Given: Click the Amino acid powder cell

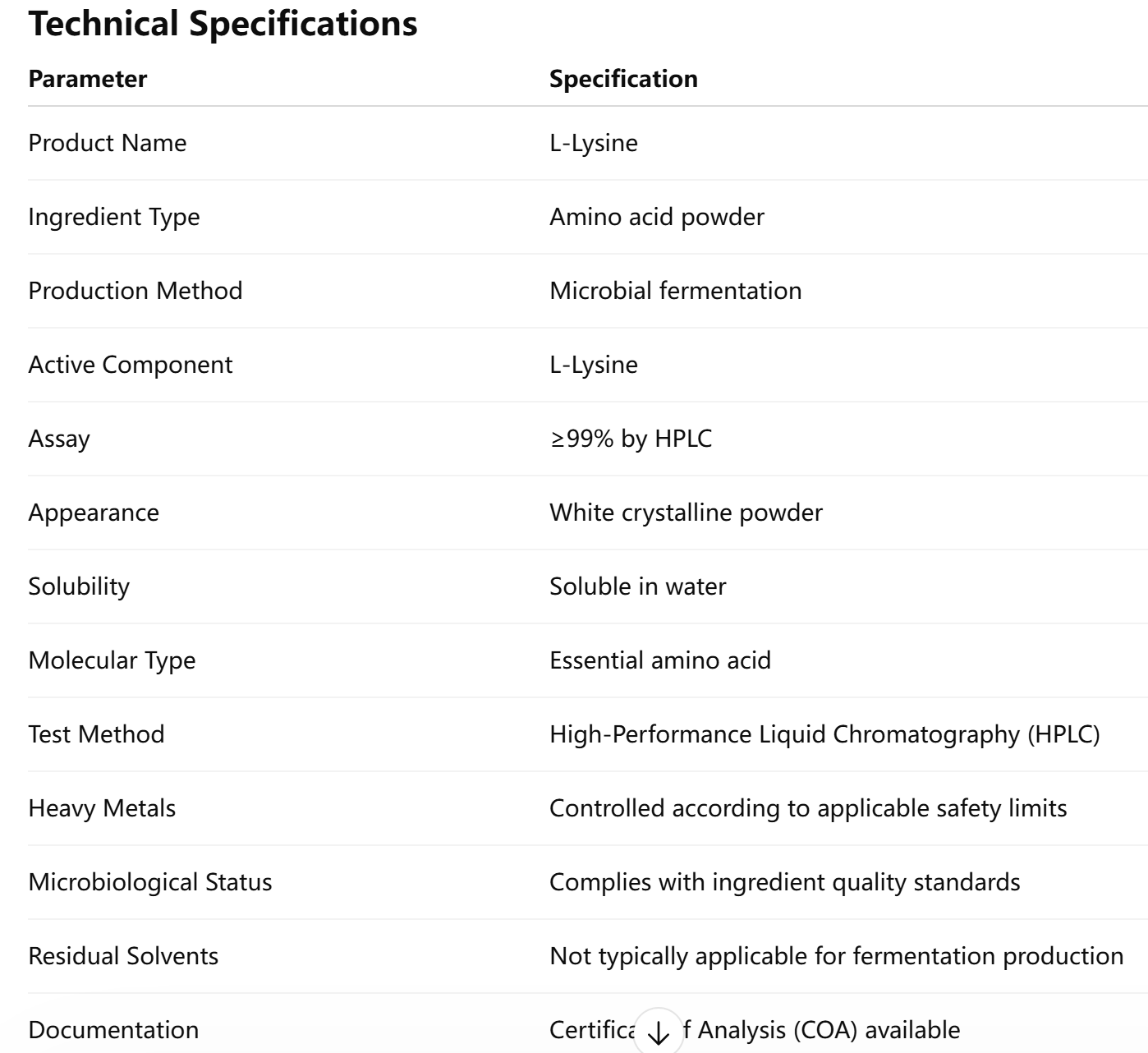Looking at the screenshot, I should tap(657, 217).
